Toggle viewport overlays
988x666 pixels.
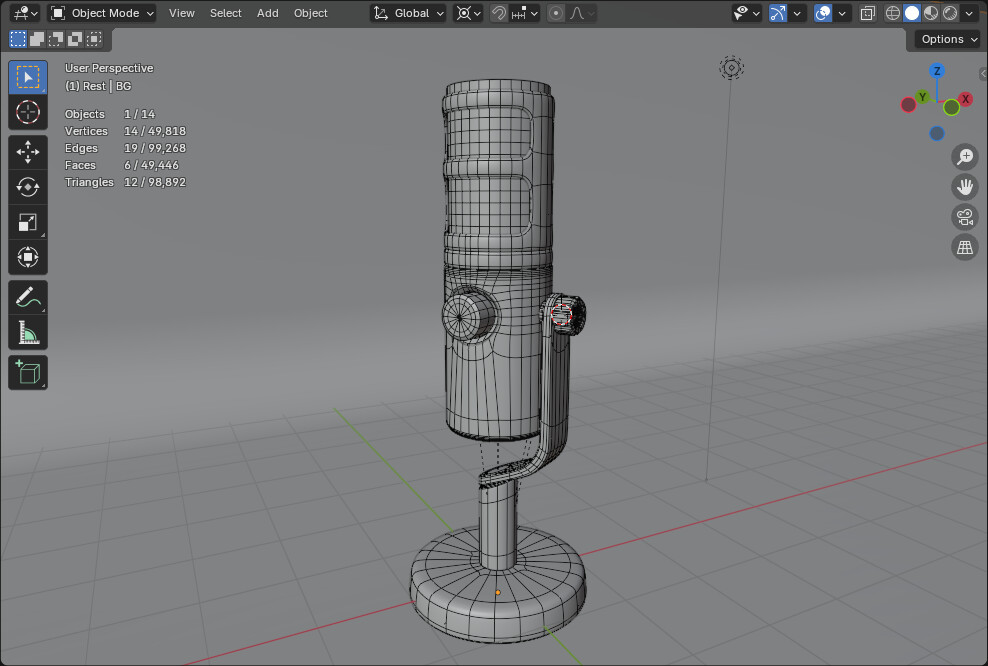pos(823,13)
